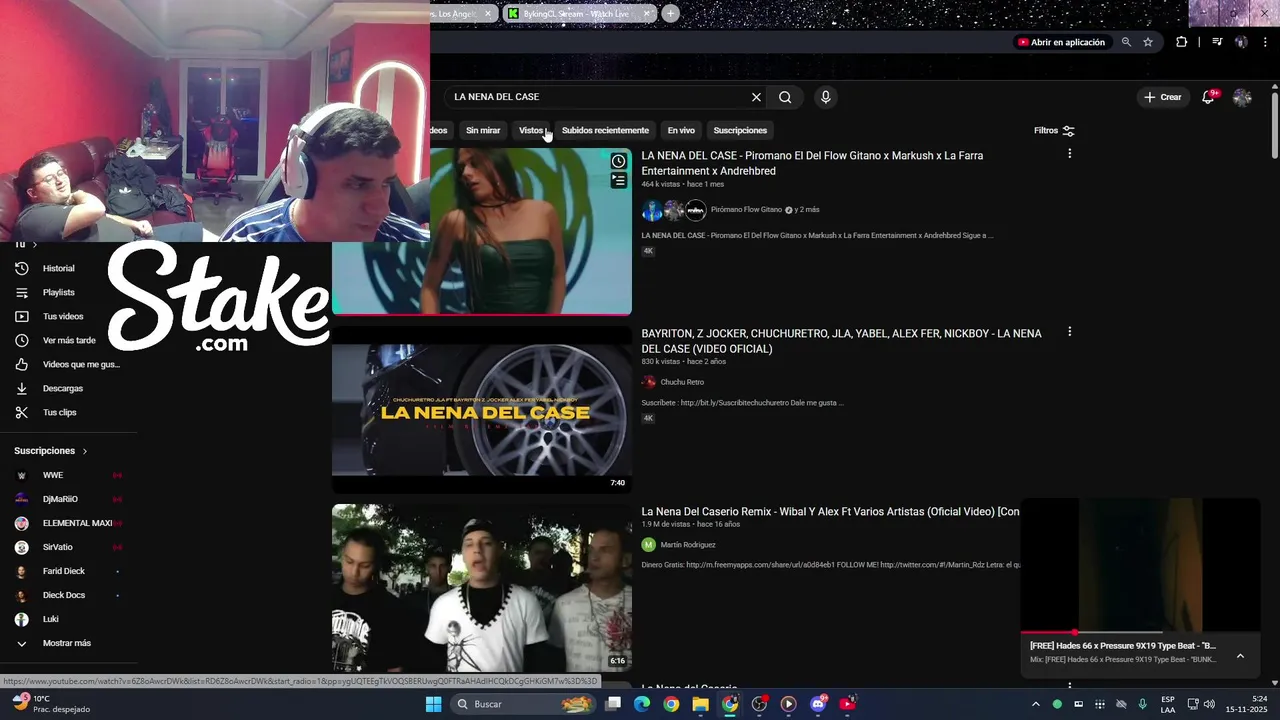Open File Explorer from the taskbar
The width and height of the screenshot is (1280, 720).
[700, 704]
